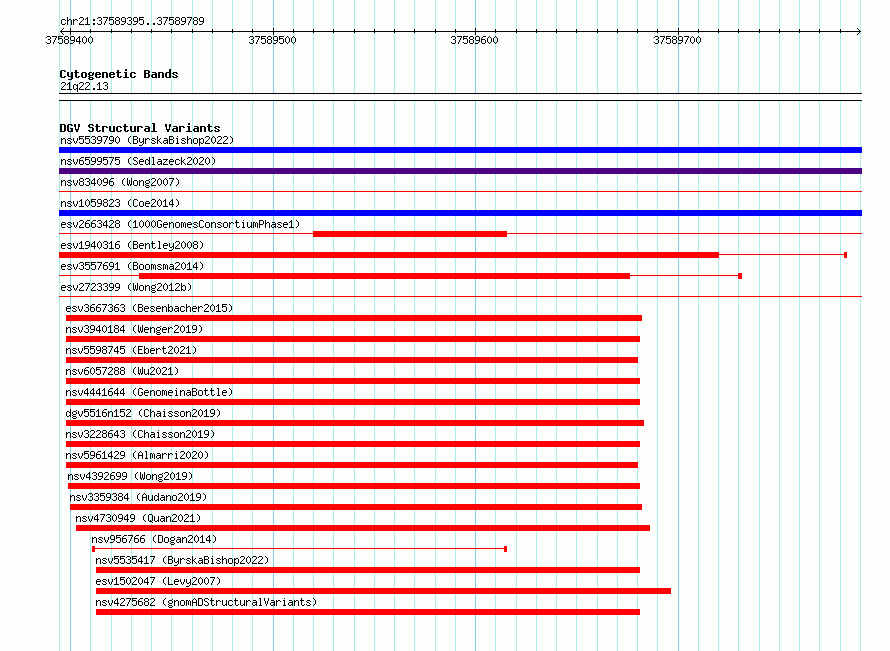Click the ruler's right arrow end

pos(859,31)
